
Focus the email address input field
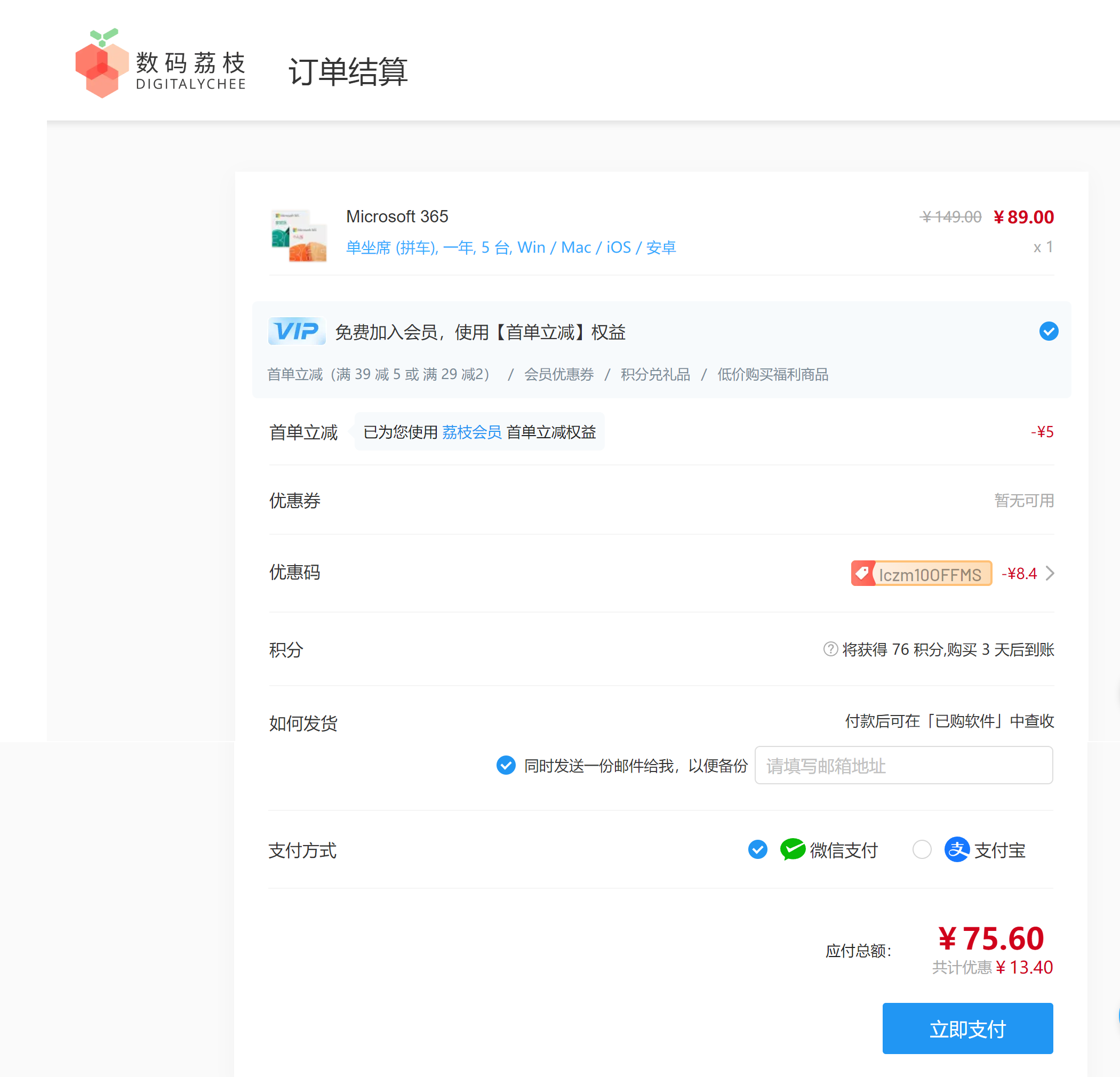[x=903, y=765]
